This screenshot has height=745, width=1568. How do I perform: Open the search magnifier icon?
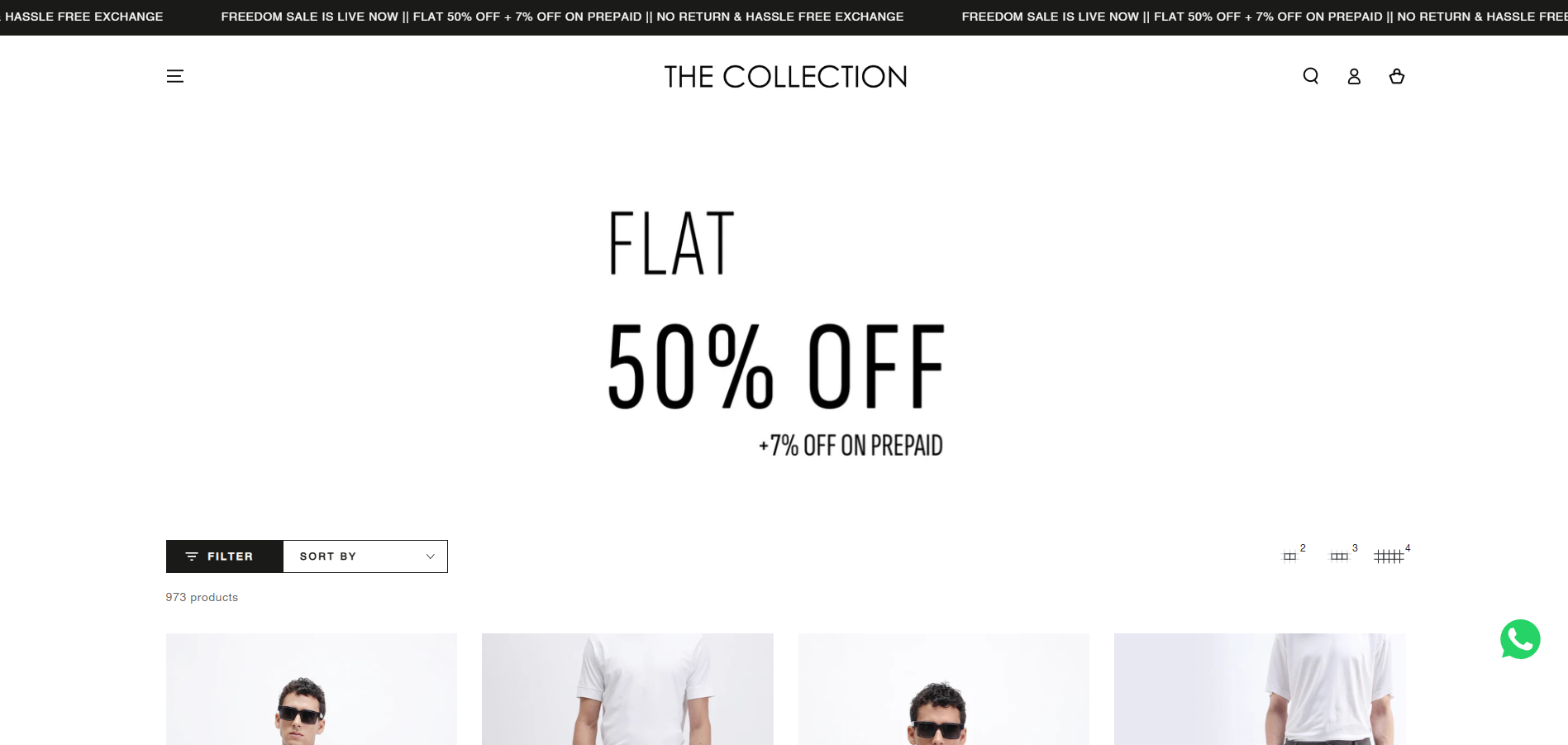tap(1311, 76)
